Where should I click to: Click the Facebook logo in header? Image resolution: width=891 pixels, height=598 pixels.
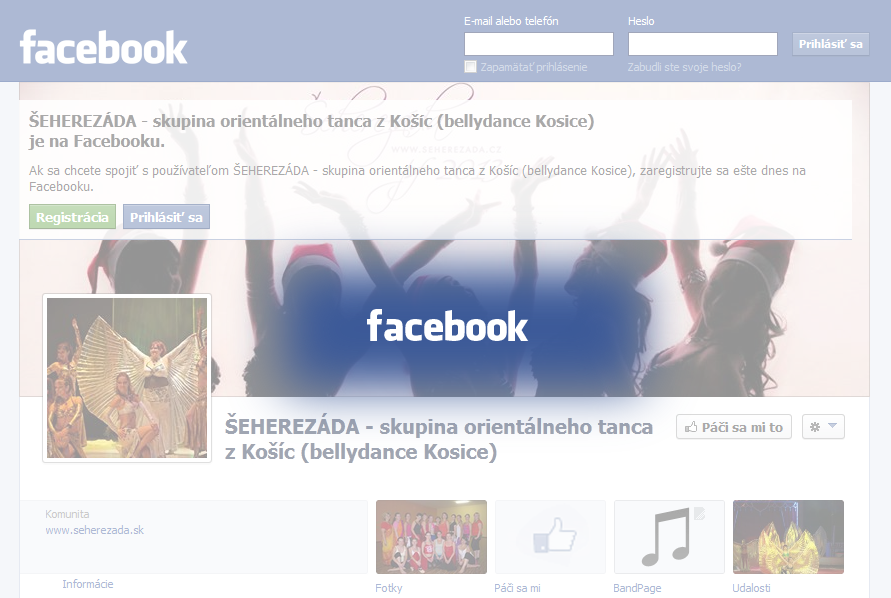103,47
